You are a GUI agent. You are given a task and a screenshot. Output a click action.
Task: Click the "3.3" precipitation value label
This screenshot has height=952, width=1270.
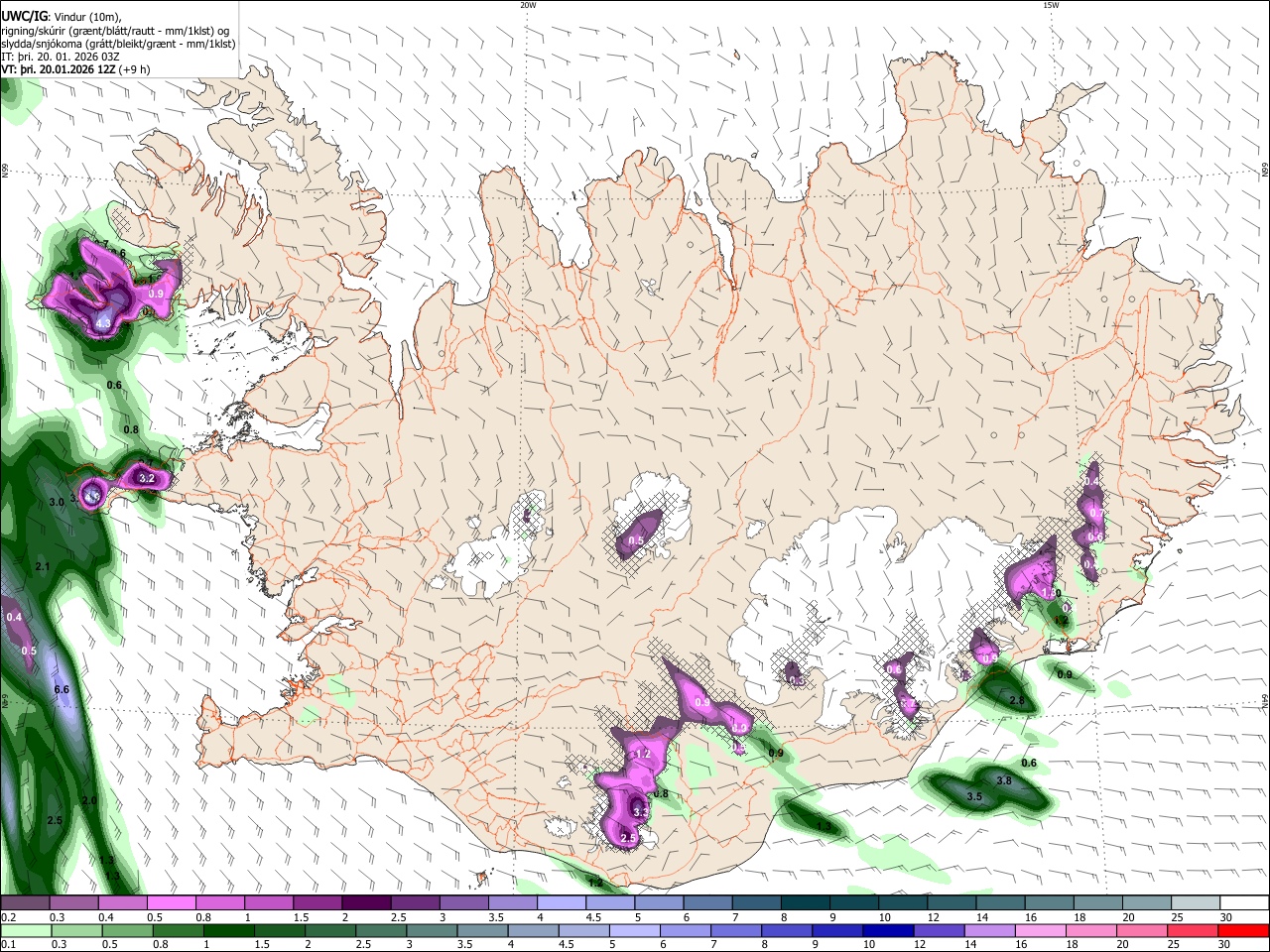640,812
